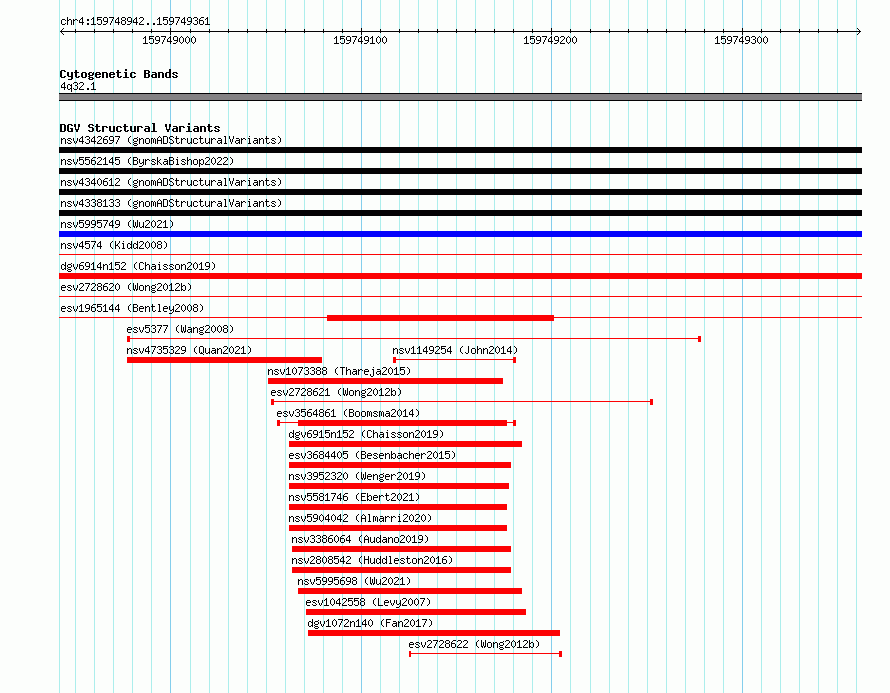Open the dgv1072n140 (Fan2017) label
The image size is (890, 693).
pos(370,623)
